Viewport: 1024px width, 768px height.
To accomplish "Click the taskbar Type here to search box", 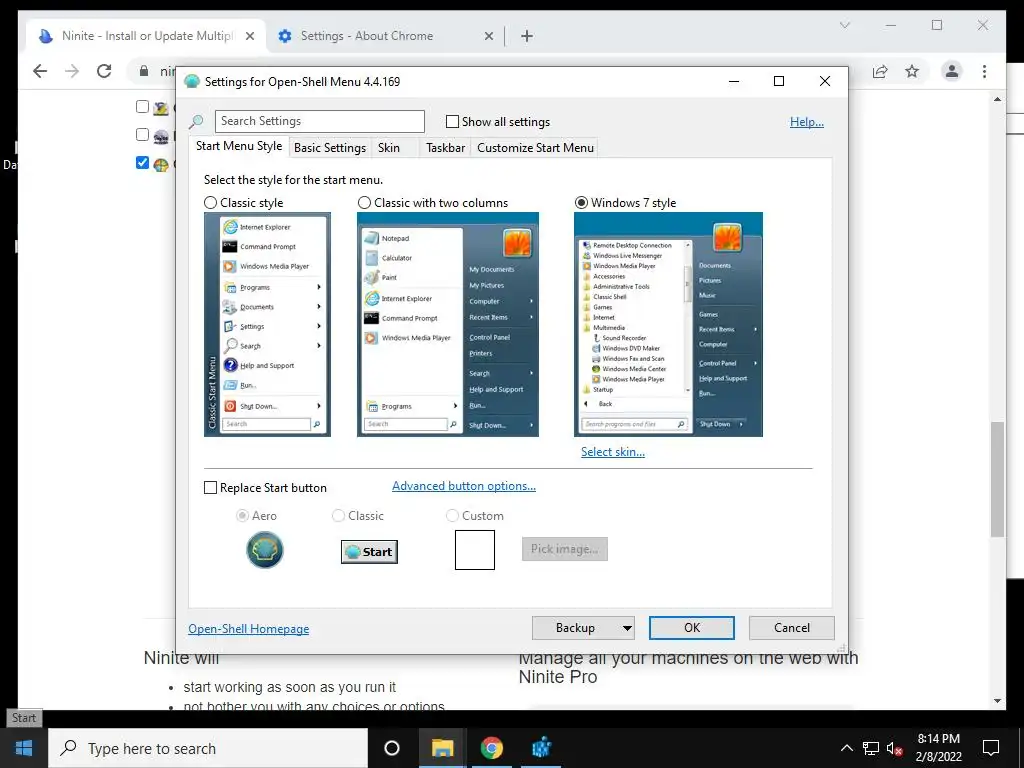I will [208, 748].
